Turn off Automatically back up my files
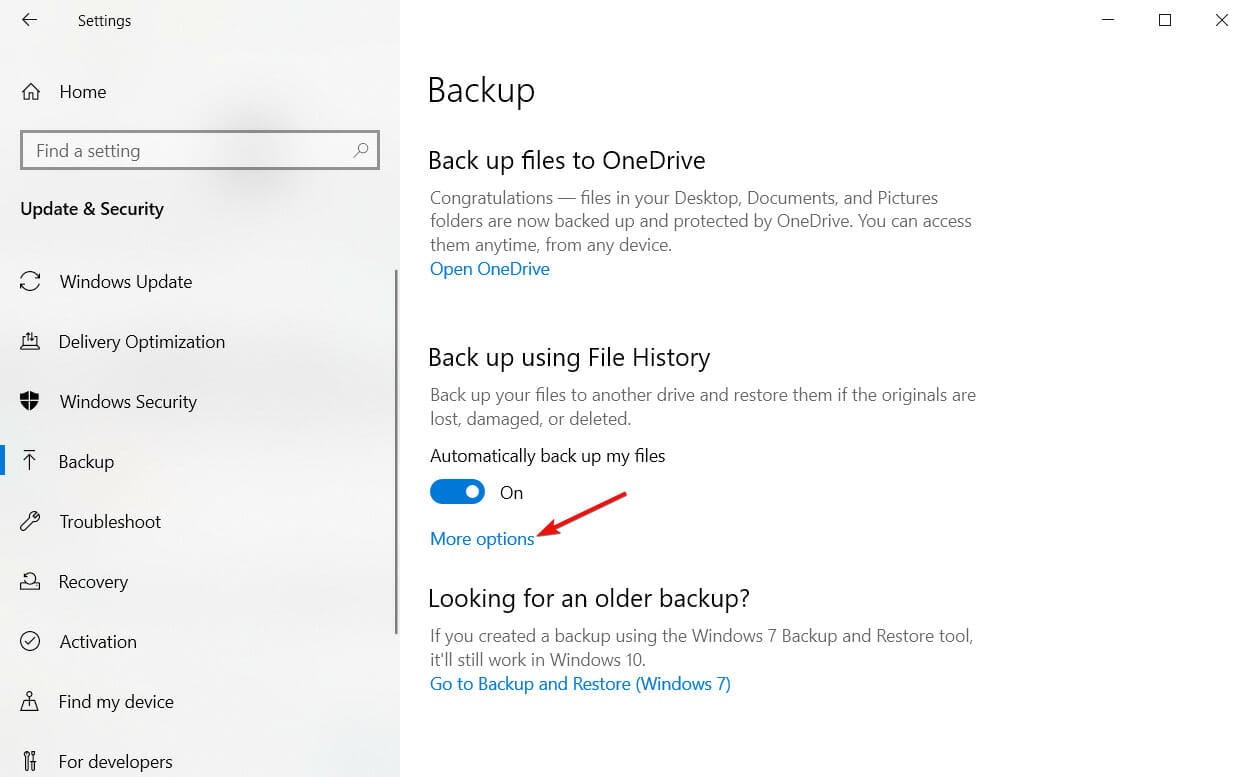Image resolution: width=1251 pixels, height=777 pixels. pos(457,492)
